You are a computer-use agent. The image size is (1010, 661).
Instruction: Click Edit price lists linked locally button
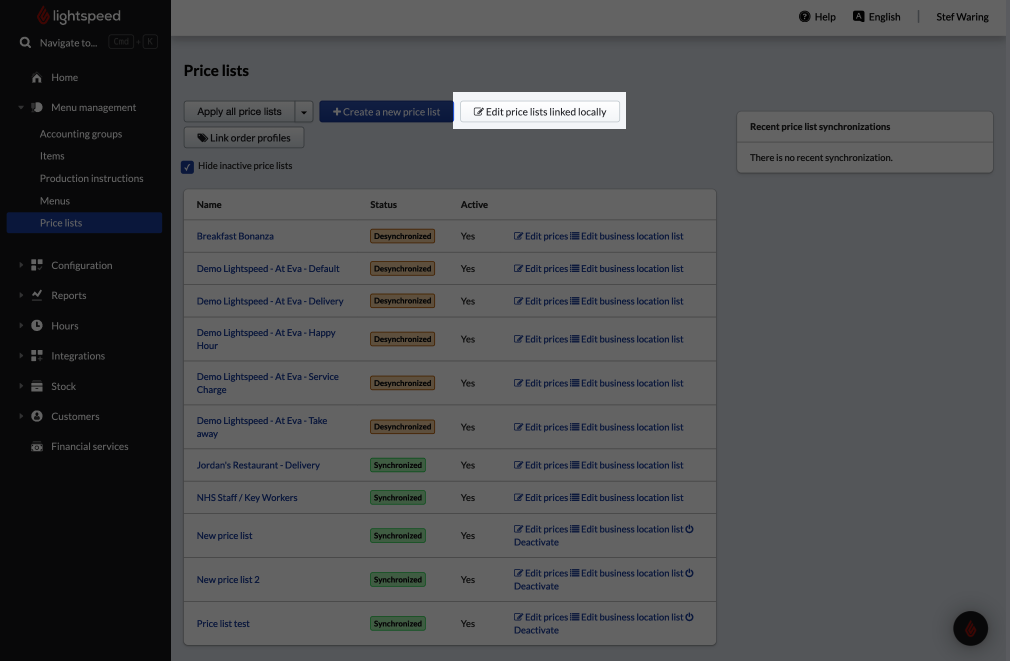[540, 111]
